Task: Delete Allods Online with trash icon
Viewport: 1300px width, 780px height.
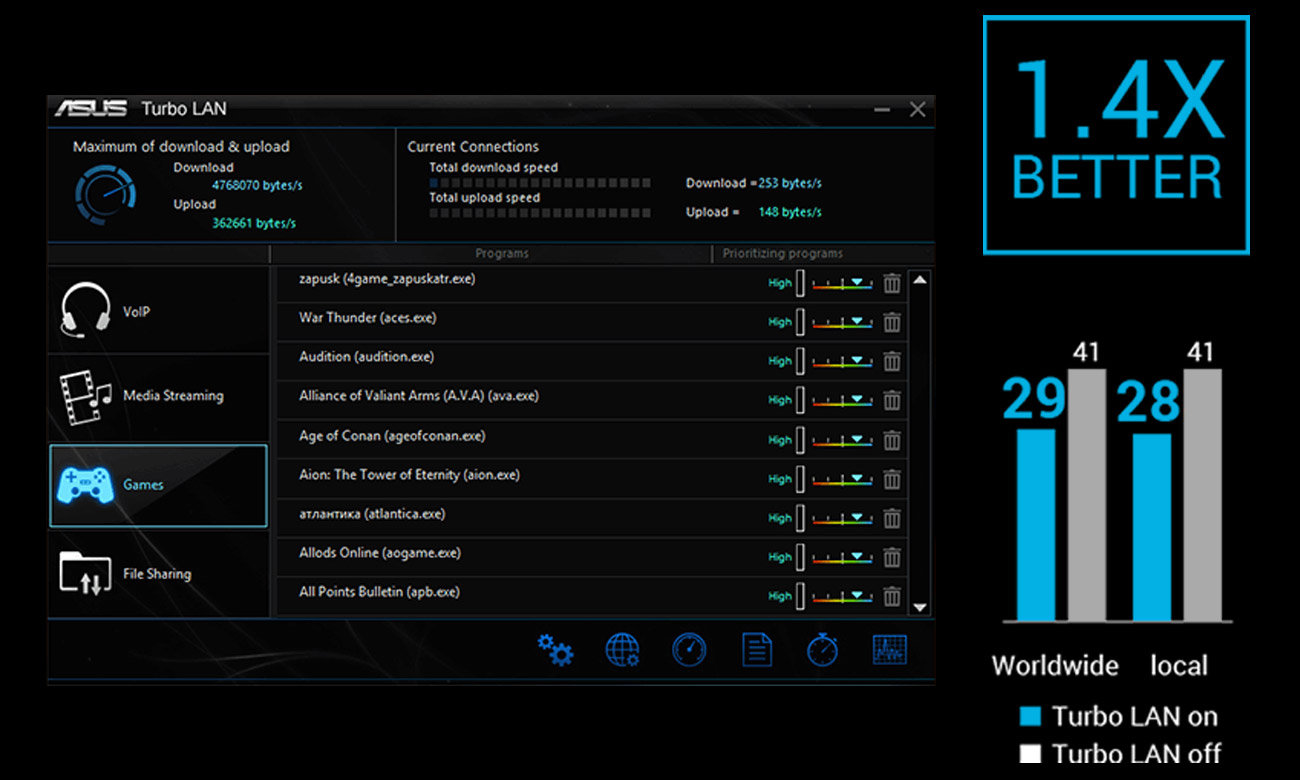Action: click(x=892, y=557)
